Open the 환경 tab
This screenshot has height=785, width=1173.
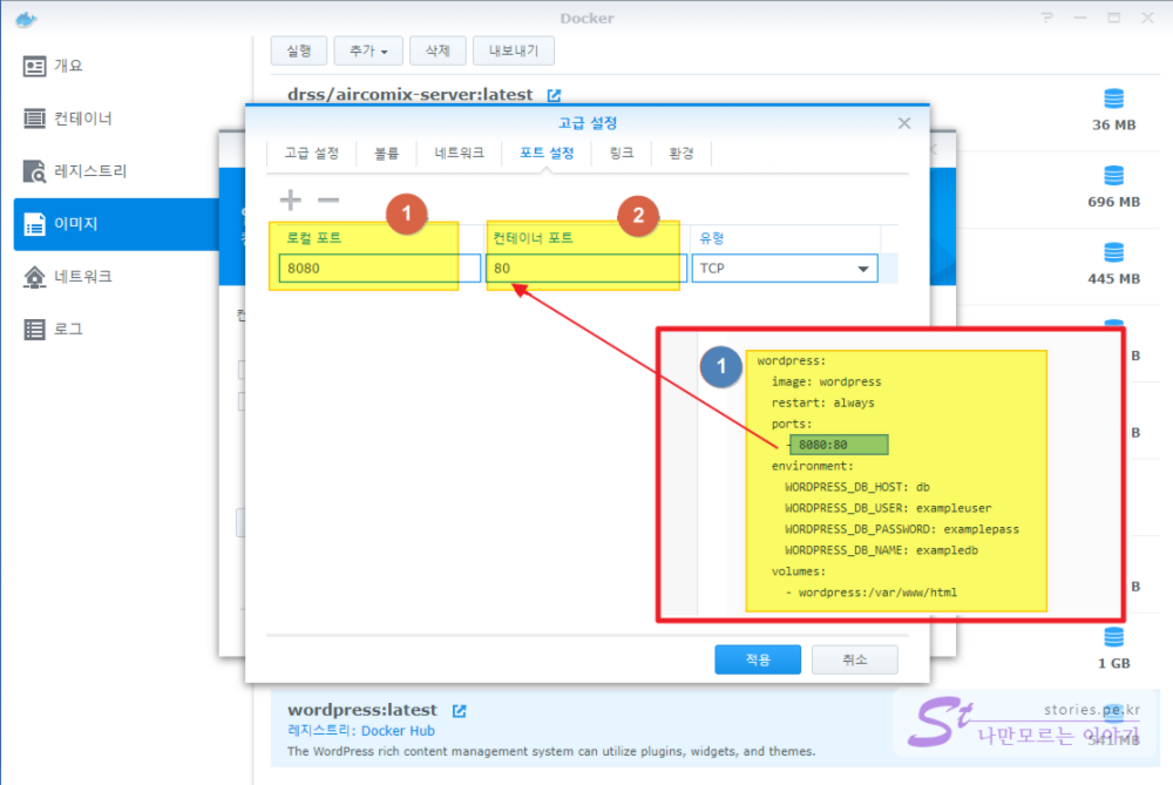point(681,153)
